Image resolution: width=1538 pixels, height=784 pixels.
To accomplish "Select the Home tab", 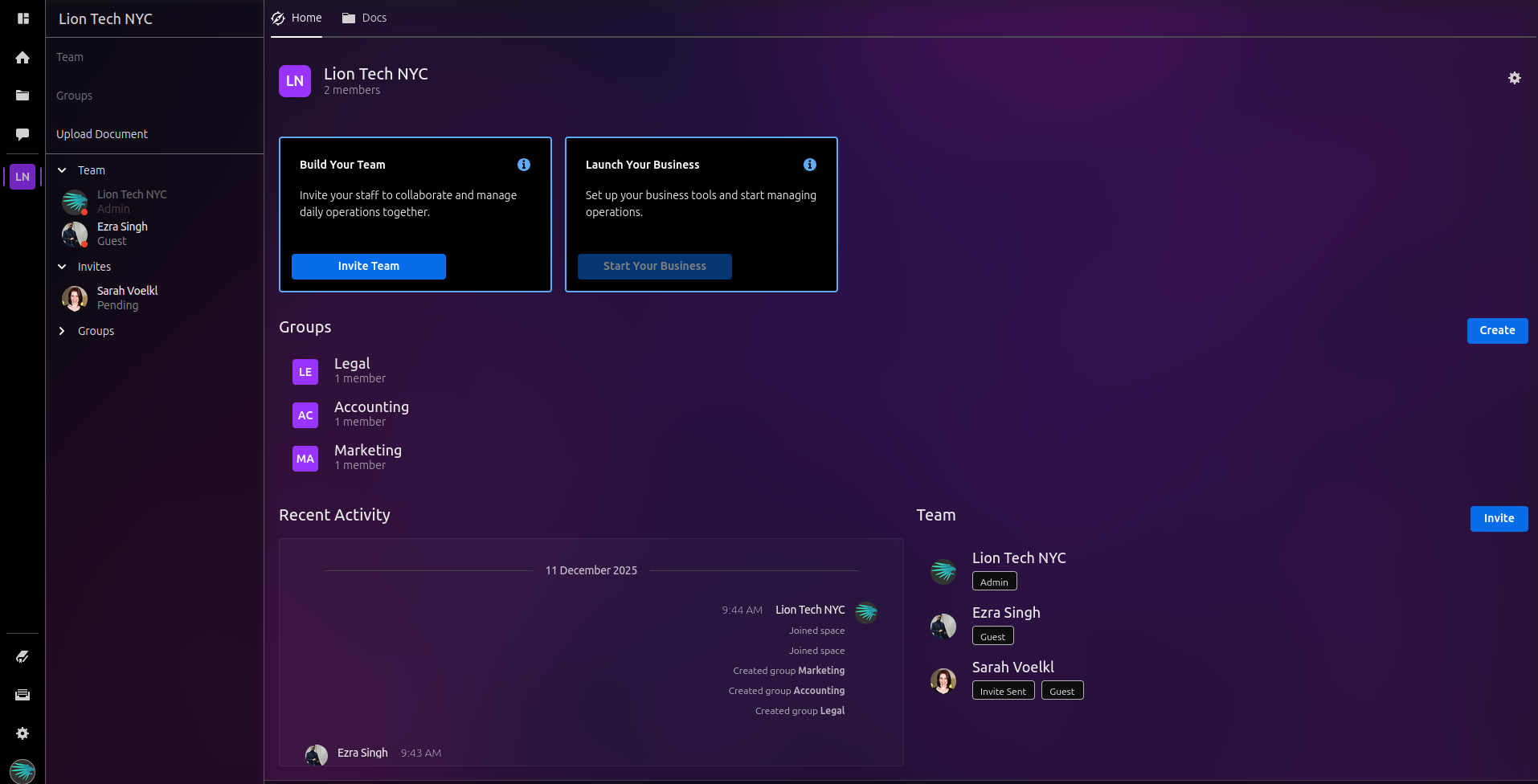I will click(x=297, y=18).
